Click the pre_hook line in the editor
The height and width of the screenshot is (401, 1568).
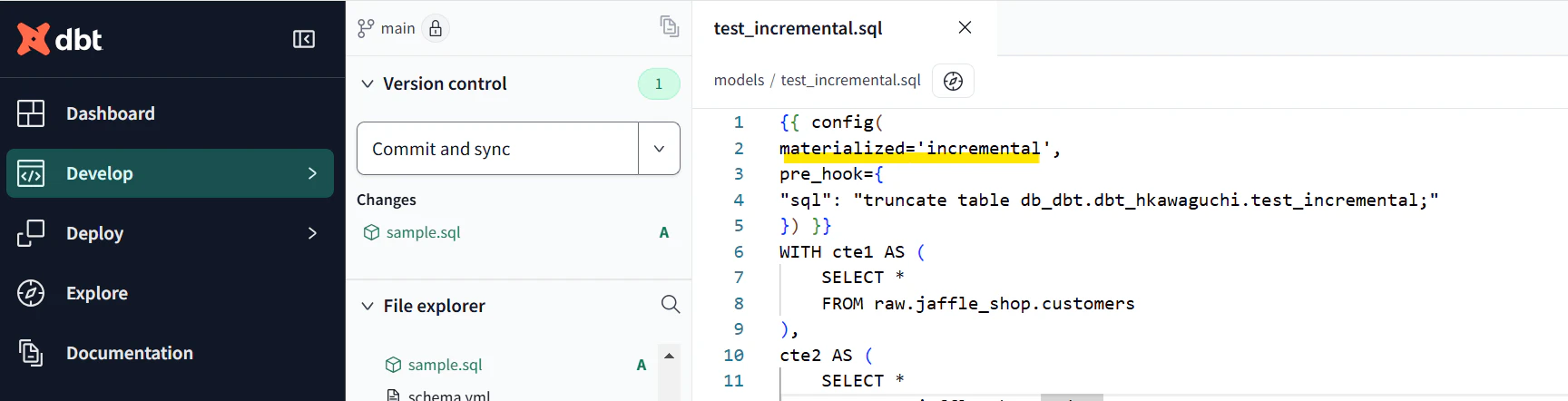tap(831, 173)
